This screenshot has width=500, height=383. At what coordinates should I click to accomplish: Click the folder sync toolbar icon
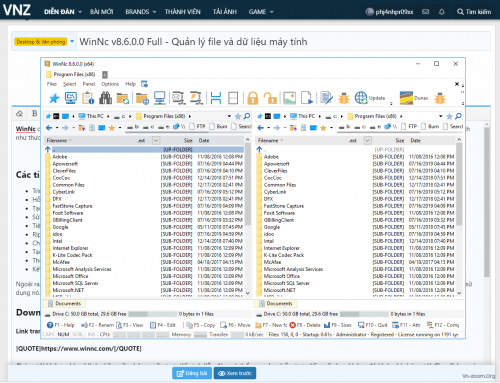pos(123,98)
